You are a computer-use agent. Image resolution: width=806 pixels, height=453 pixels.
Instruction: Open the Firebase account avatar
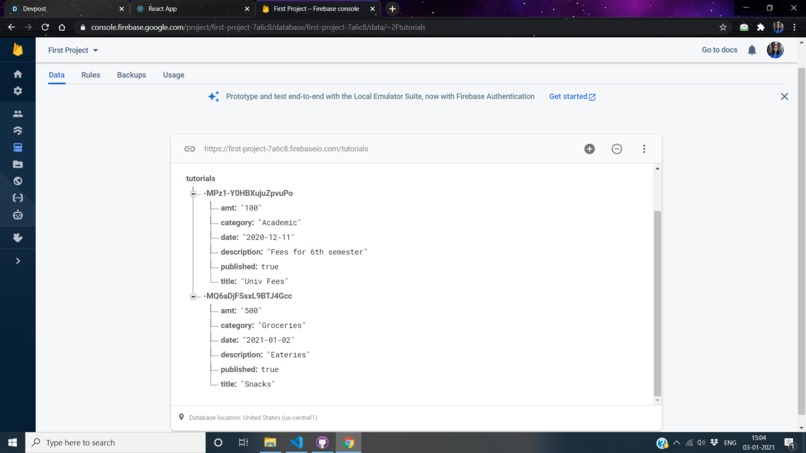click(775, 50)
